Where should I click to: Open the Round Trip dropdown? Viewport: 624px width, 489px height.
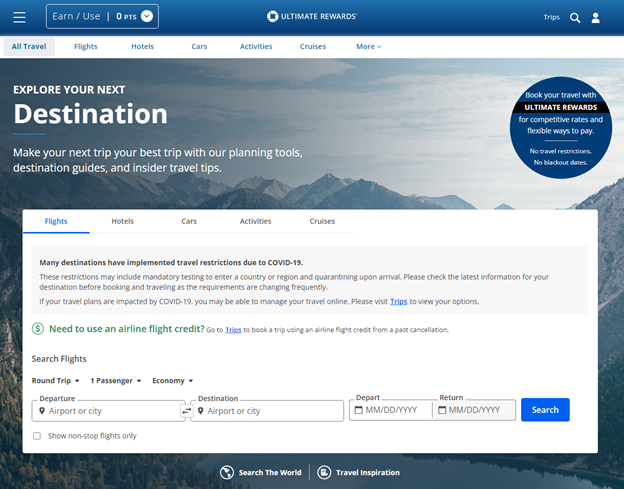tap(55, 380)
